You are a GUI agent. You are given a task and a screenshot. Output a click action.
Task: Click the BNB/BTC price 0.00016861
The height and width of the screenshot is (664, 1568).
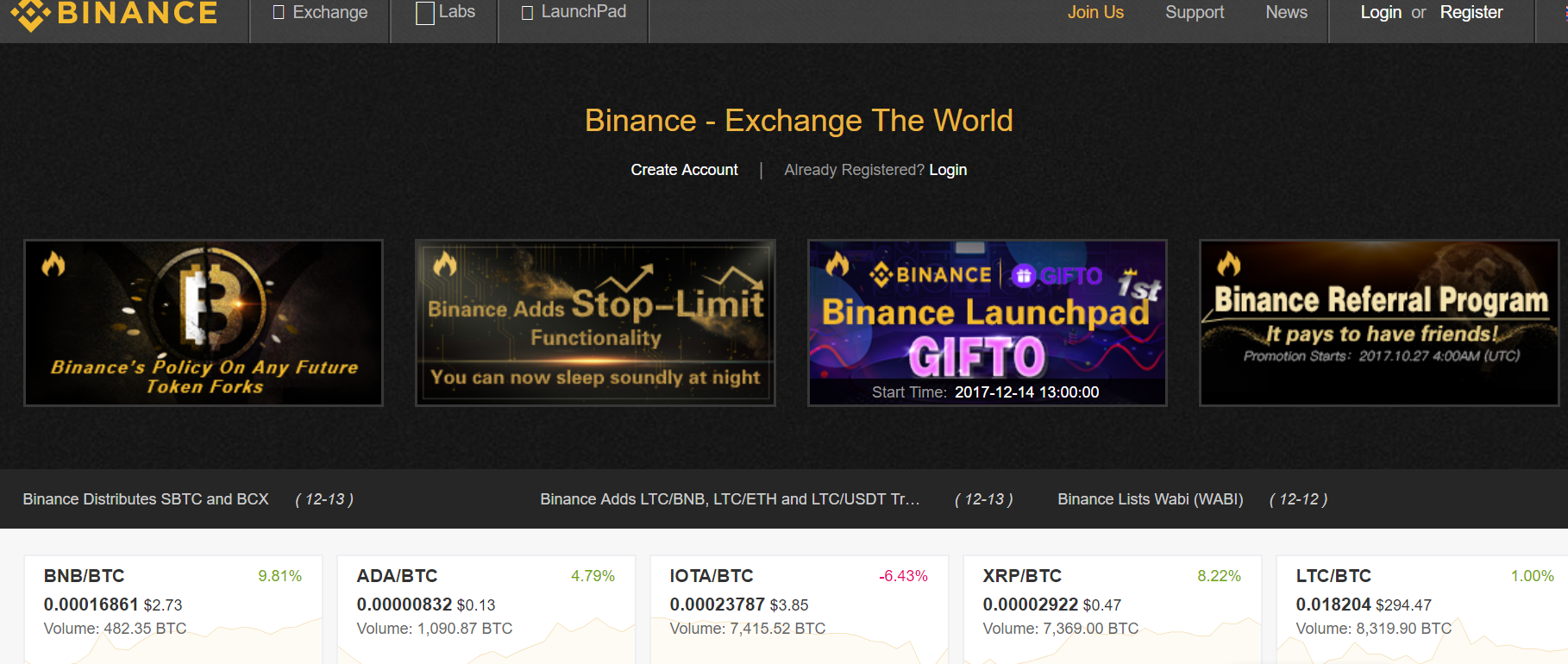point(91,604)
